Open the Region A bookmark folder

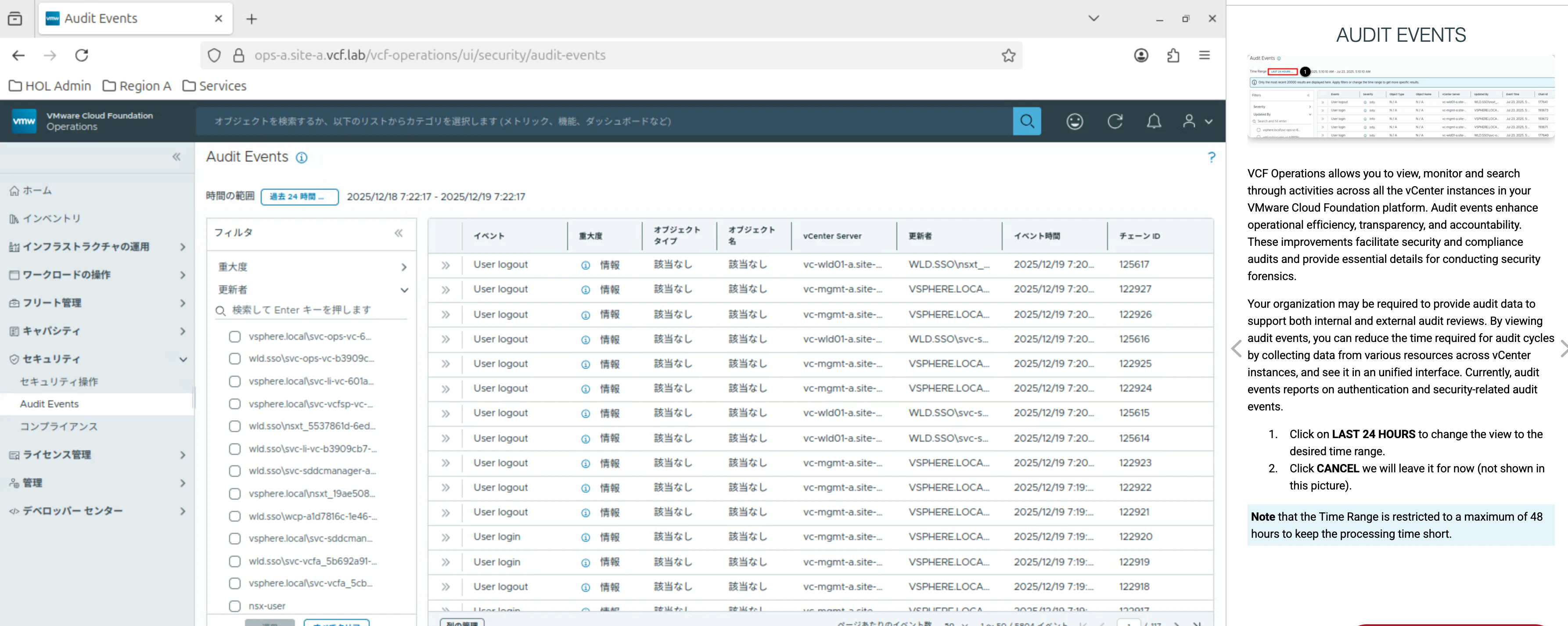(x=137, y=86)
